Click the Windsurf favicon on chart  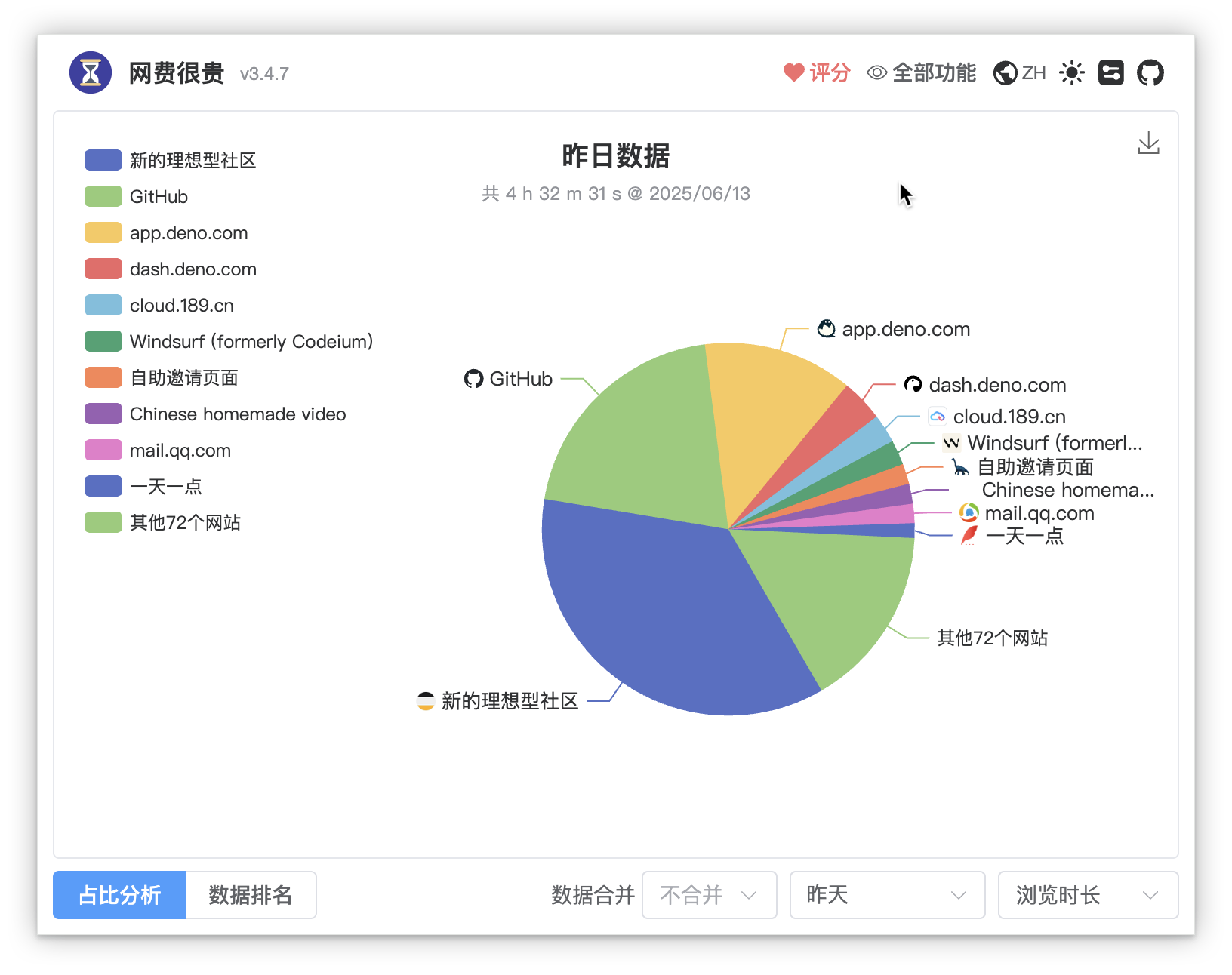click(x=952, y=442)
